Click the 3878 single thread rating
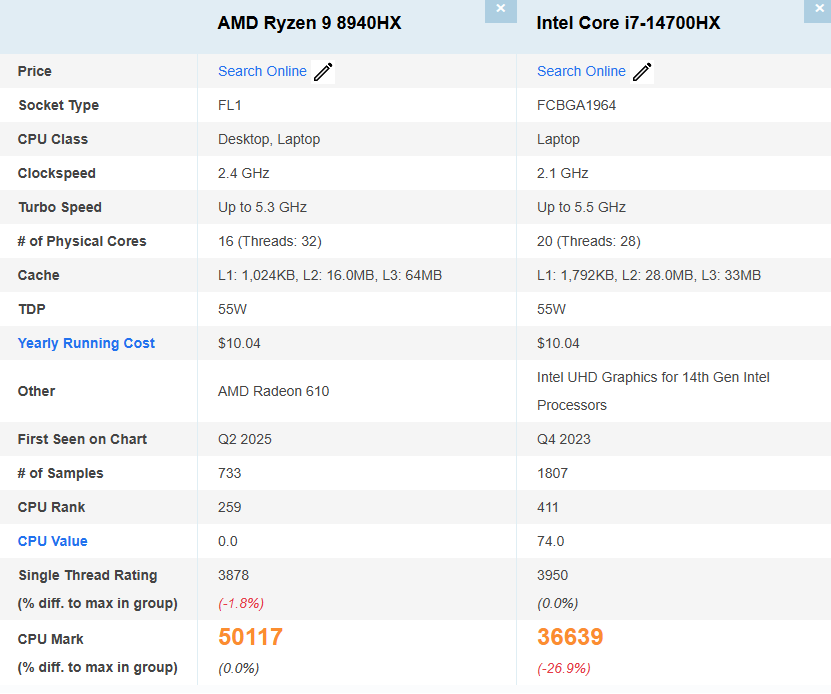The image size is (831, 694). [x=233, y=575]
